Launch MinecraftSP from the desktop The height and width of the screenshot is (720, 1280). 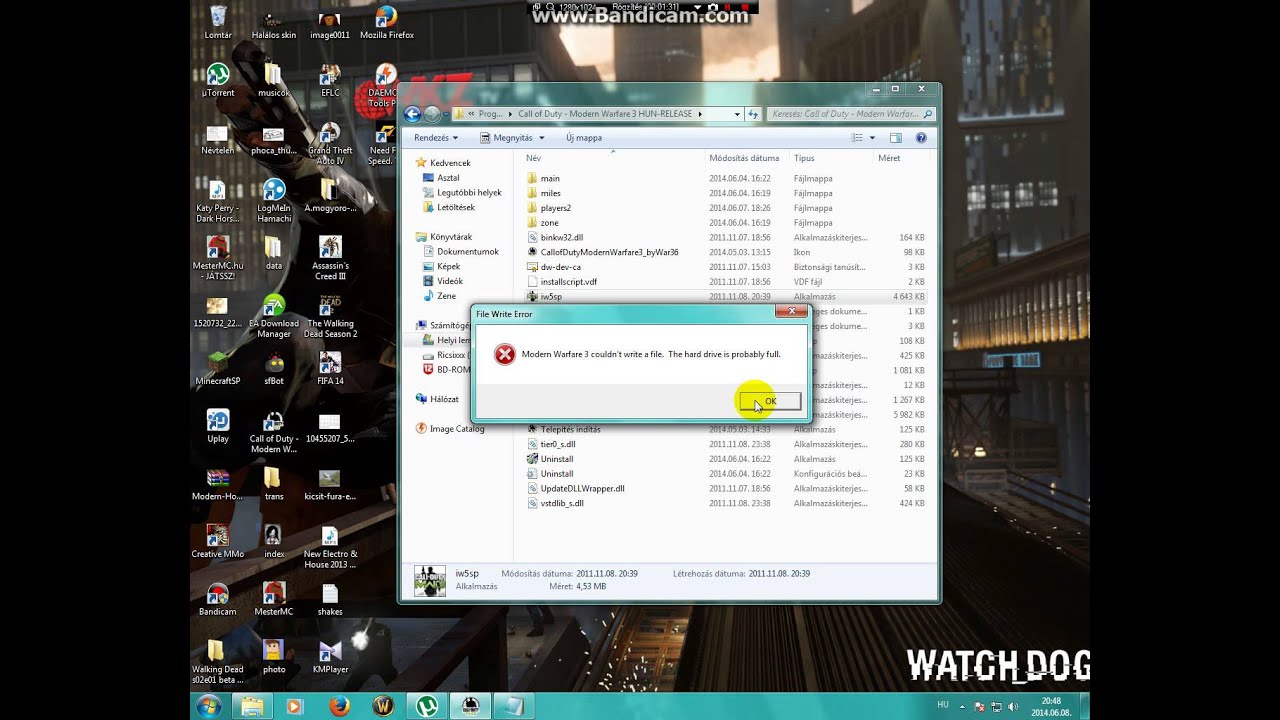(x=218, y=368)
